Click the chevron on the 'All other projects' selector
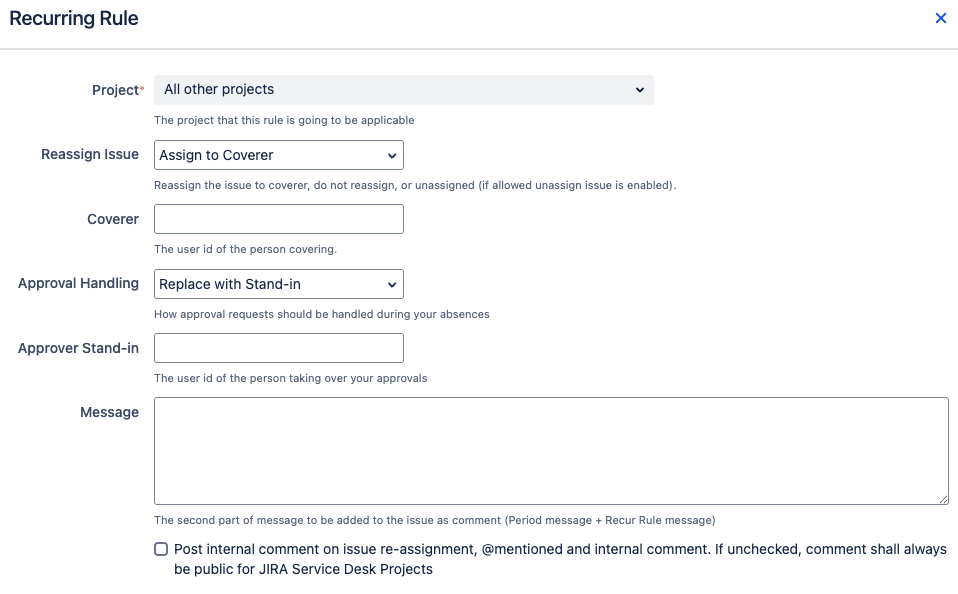Viewport: 958px width, 594px height. [x=640, y=89]
